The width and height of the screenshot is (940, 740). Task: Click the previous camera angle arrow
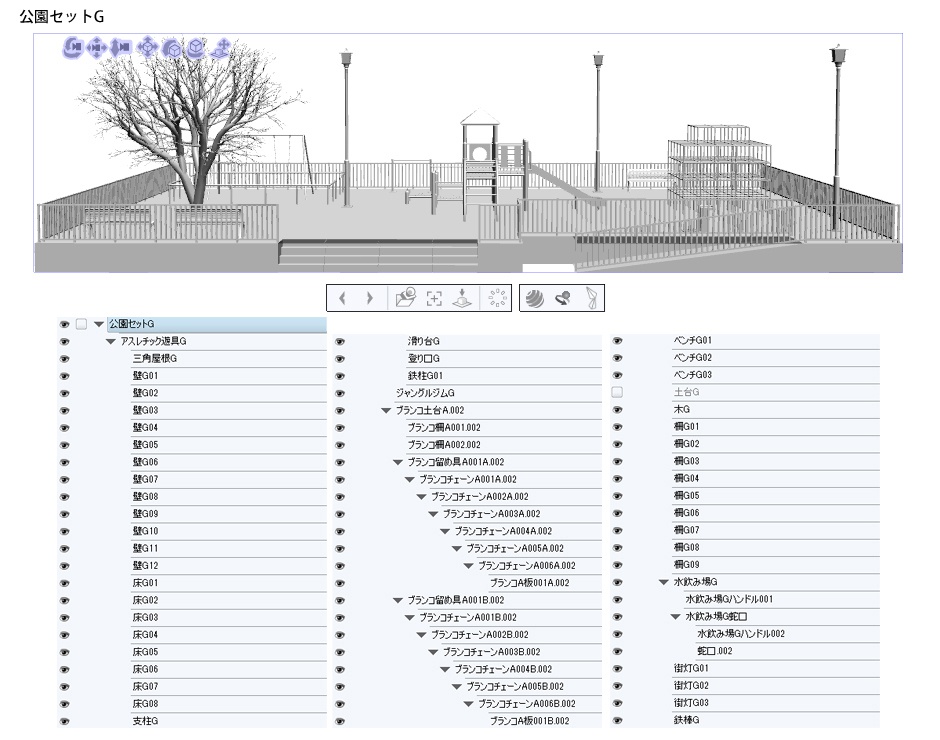pos(344,298)
